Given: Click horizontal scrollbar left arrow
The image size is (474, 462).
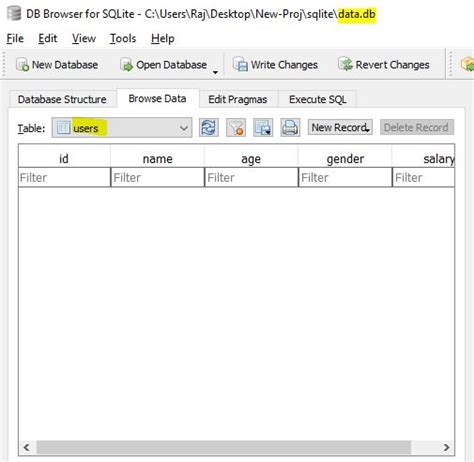Looking at the screenshot, I should [27, 447].
